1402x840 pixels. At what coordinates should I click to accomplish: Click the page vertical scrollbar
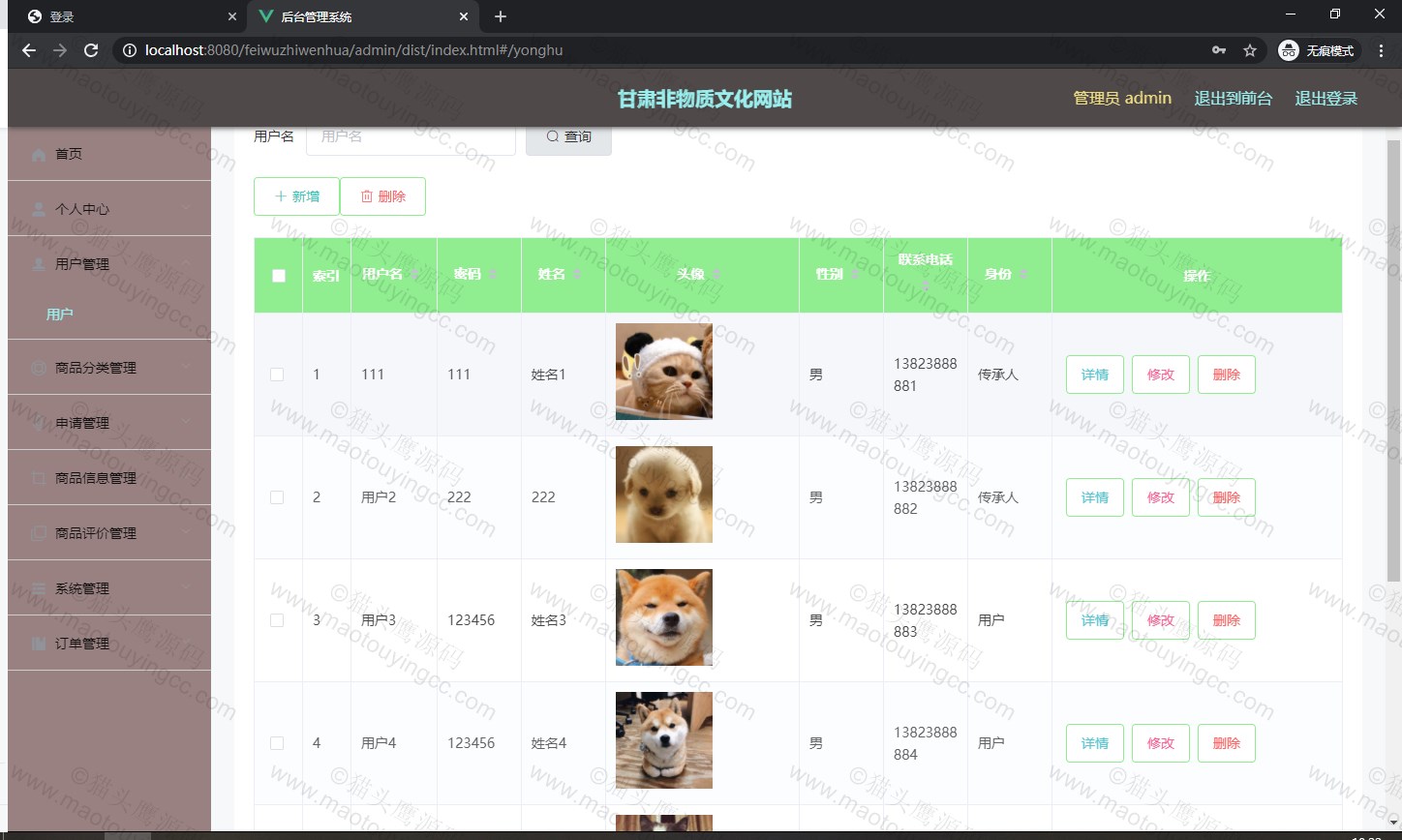tap(1394, 360)
